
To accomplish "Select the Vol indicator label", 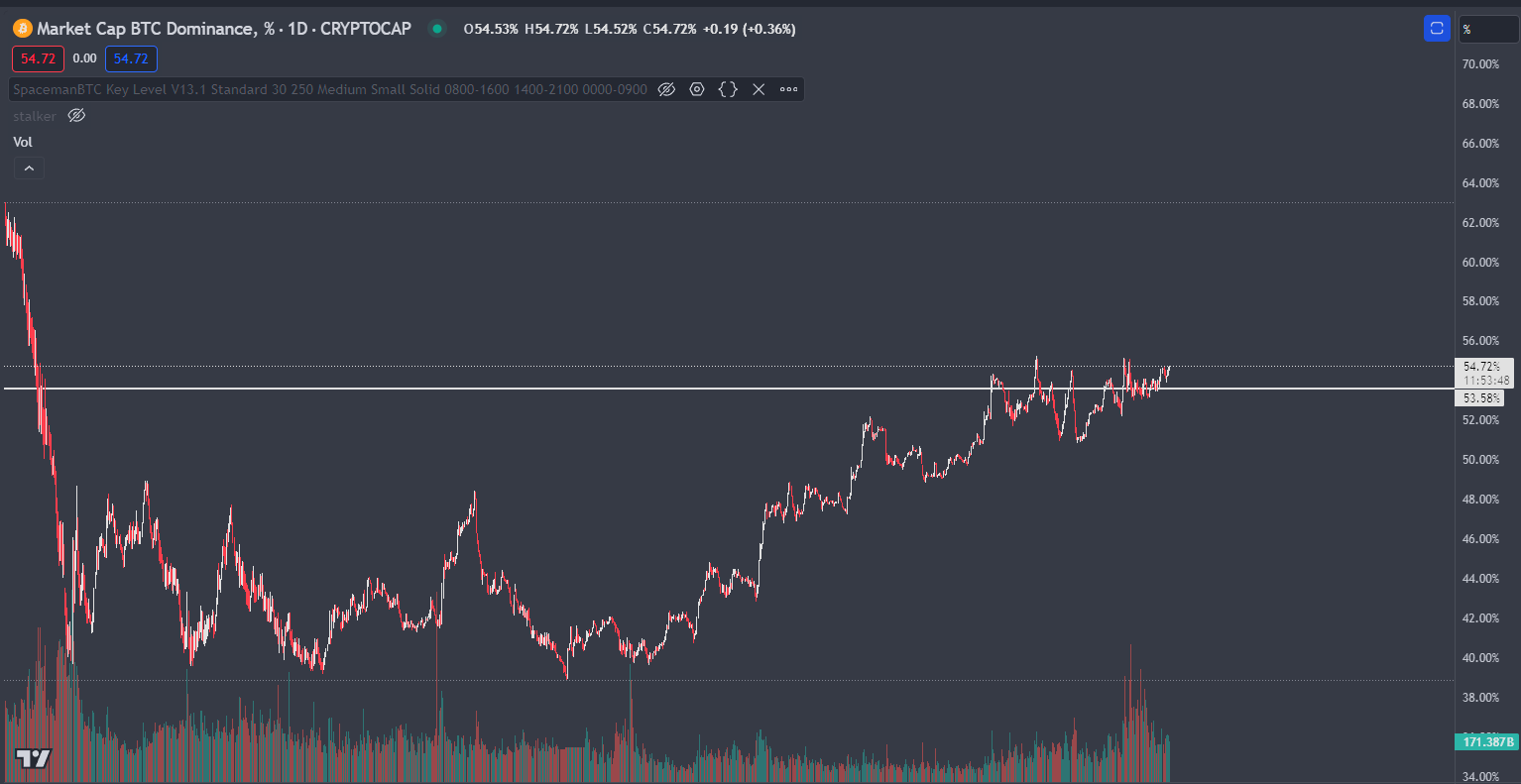I will tap(23, 142).
